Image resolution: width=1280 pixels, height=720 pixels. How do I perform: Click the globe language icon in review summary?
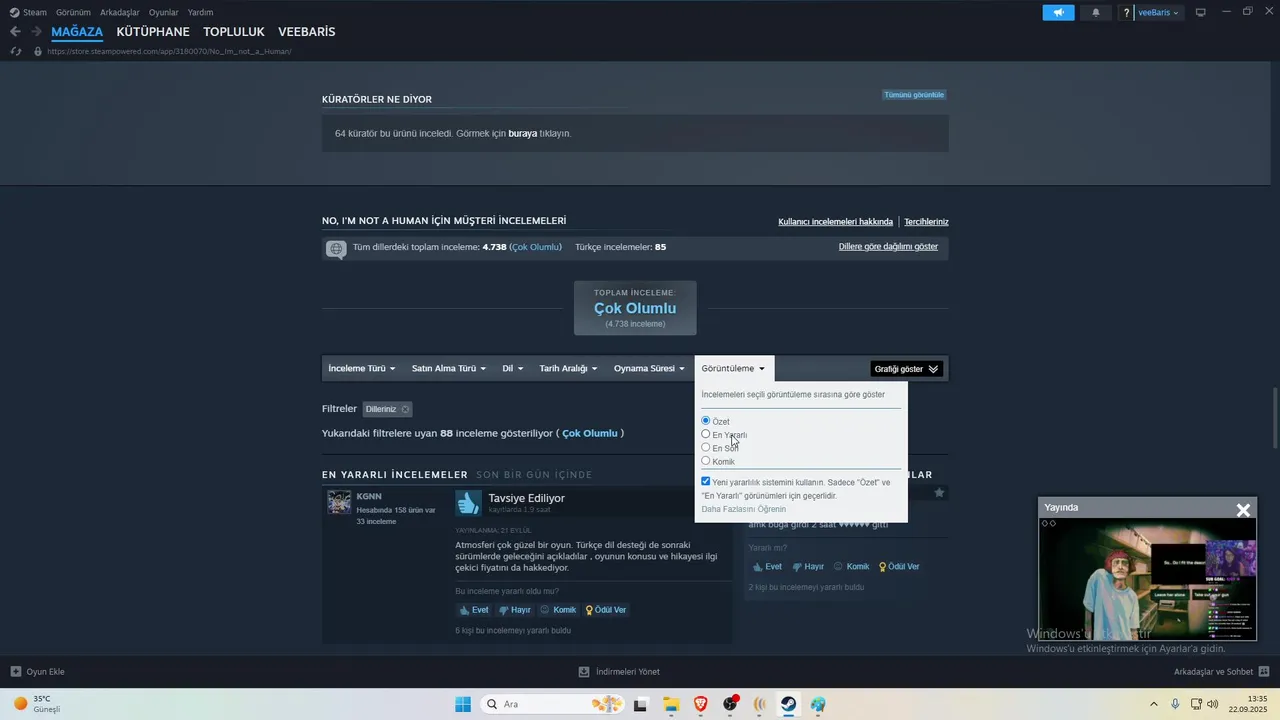[336, 248]
